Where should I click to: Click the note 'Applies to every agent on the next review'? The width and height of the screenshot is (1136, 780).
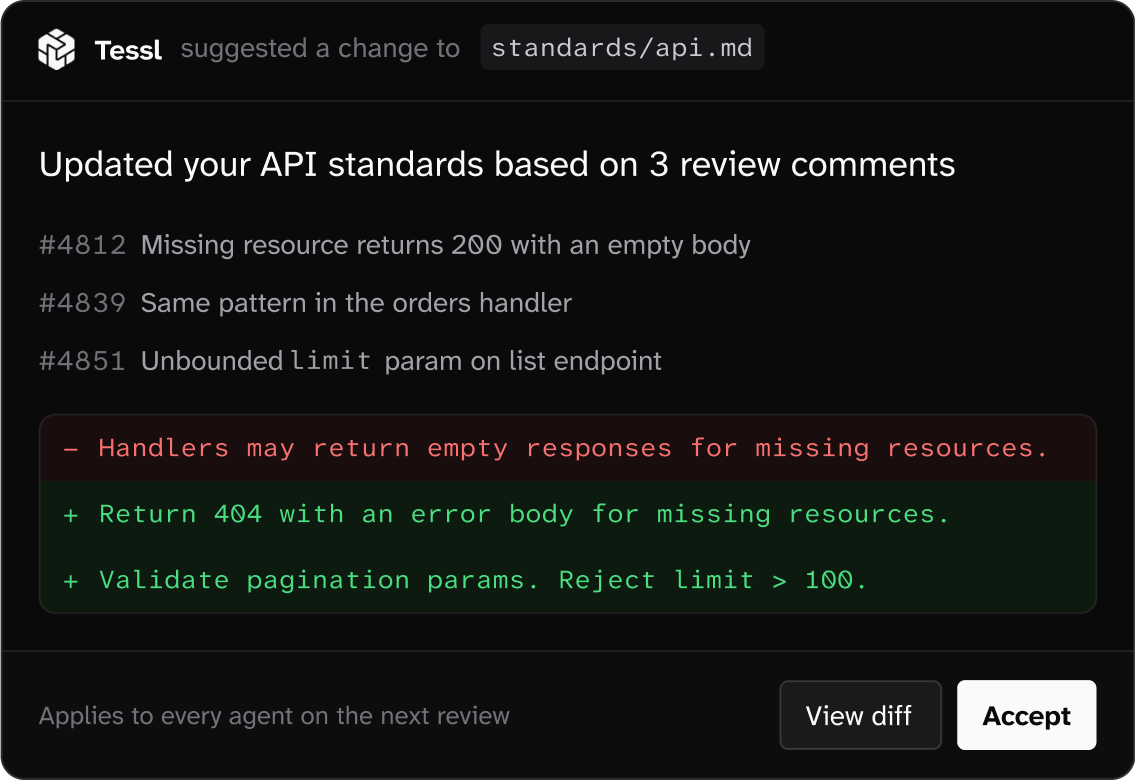tap(275, 716)
